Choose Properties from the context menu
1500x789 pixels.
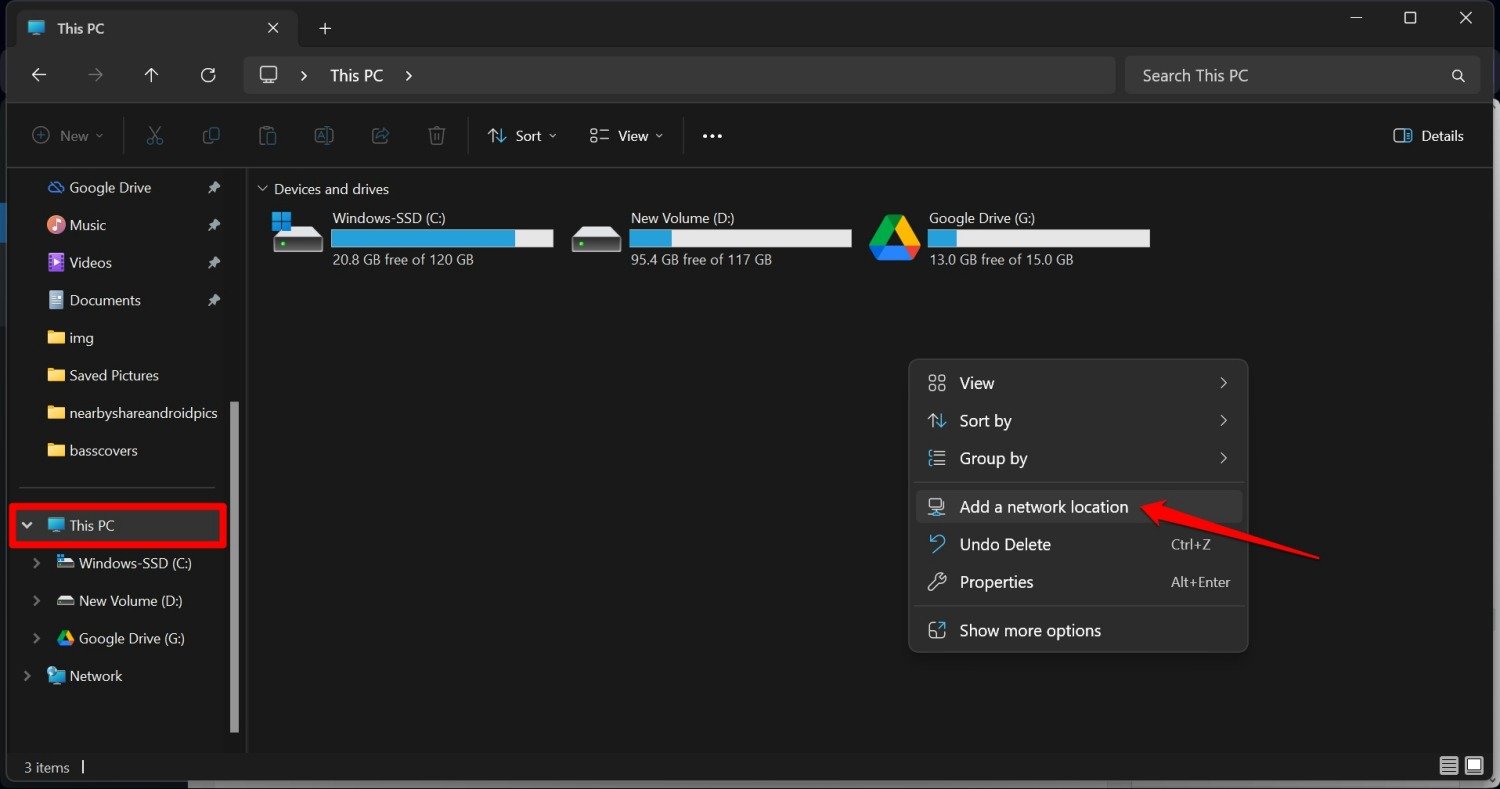996,582
